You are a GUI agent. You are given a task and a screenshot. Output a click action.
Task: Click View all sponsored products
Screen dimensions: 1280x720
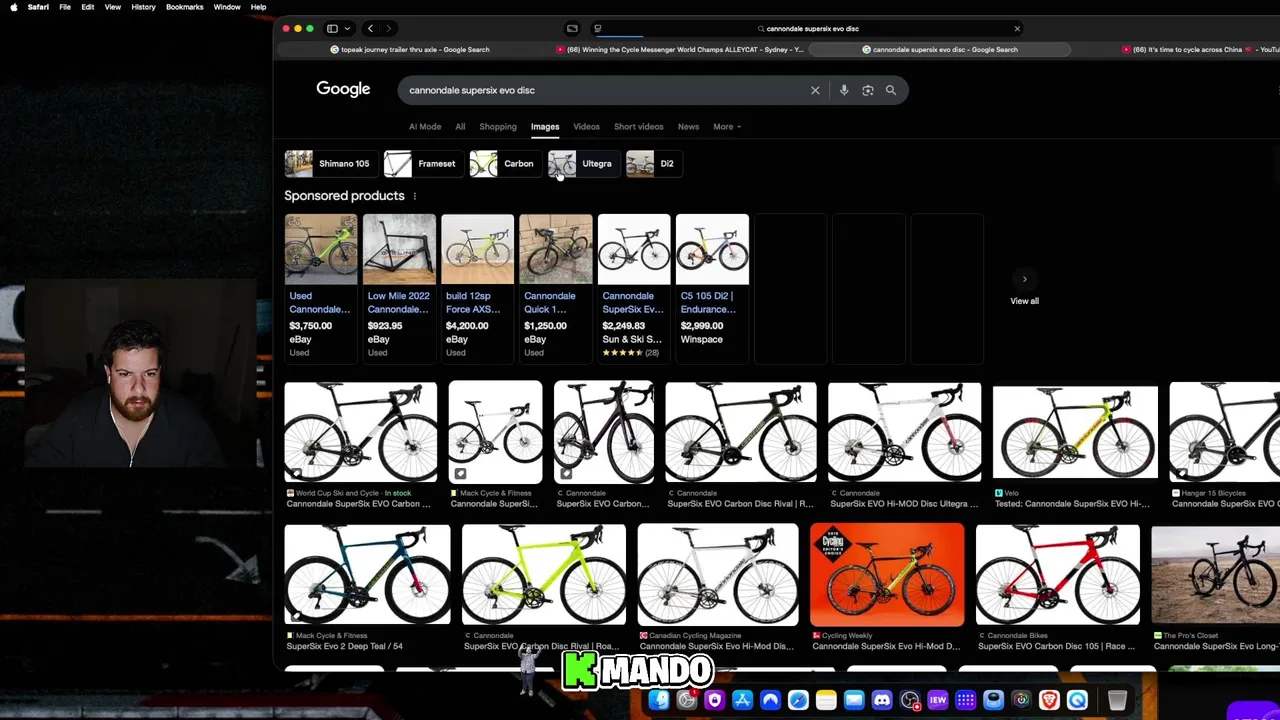click(x=1024, y=301)
